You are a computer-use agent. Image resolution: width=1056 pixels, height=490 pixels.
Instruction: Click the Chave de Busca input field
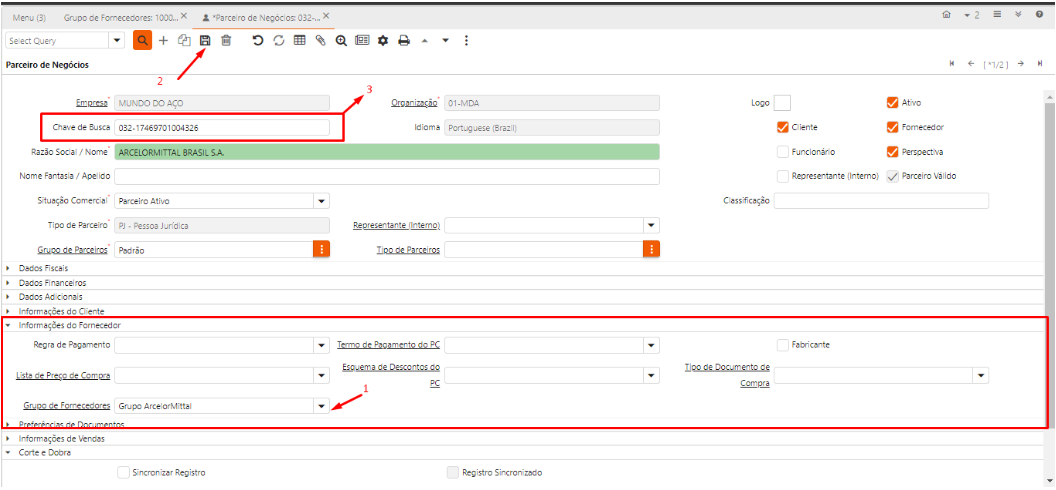pyautogui.click(x=222, y=127)
